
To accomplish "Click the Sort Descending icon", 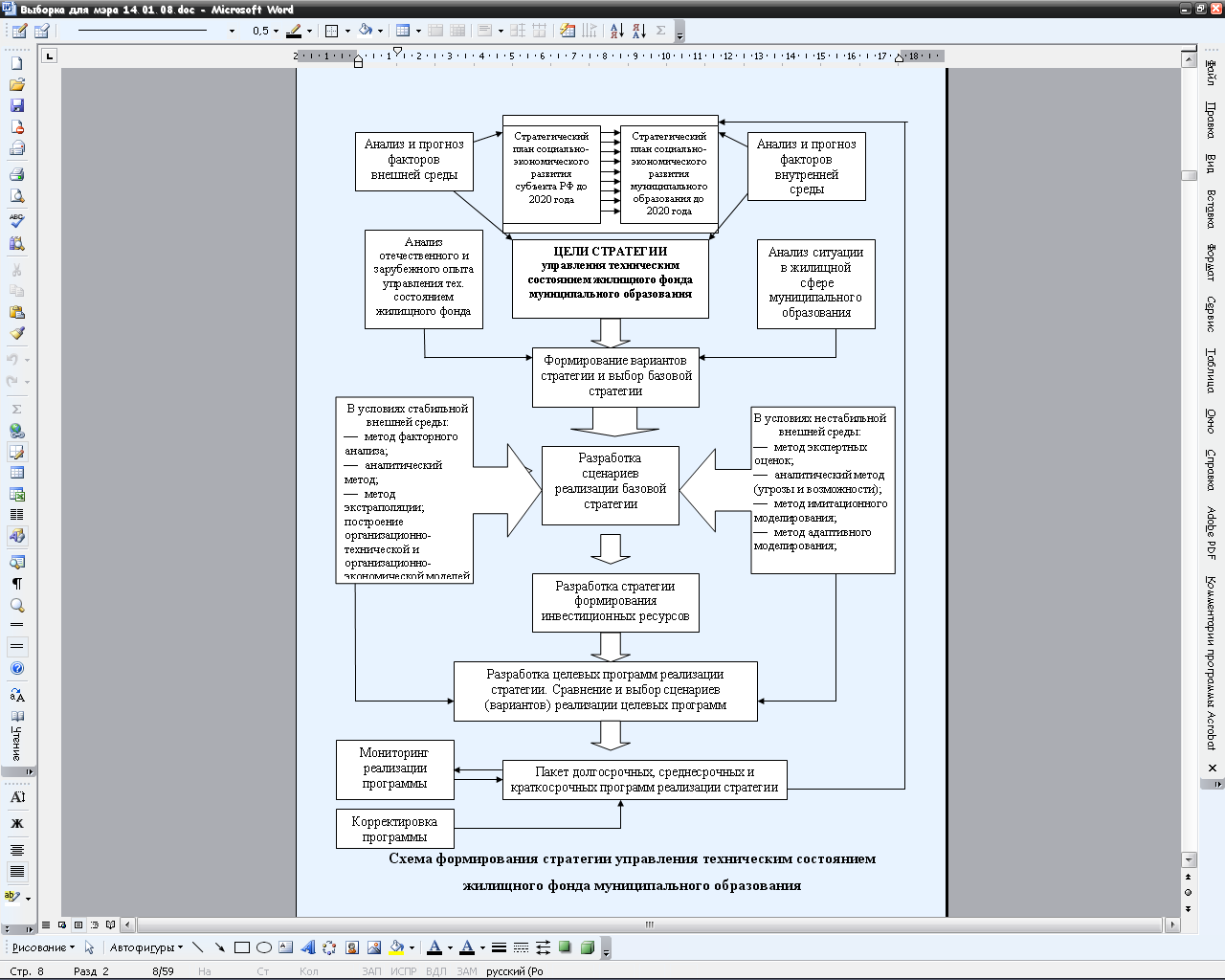I will [x=638, y=31].
